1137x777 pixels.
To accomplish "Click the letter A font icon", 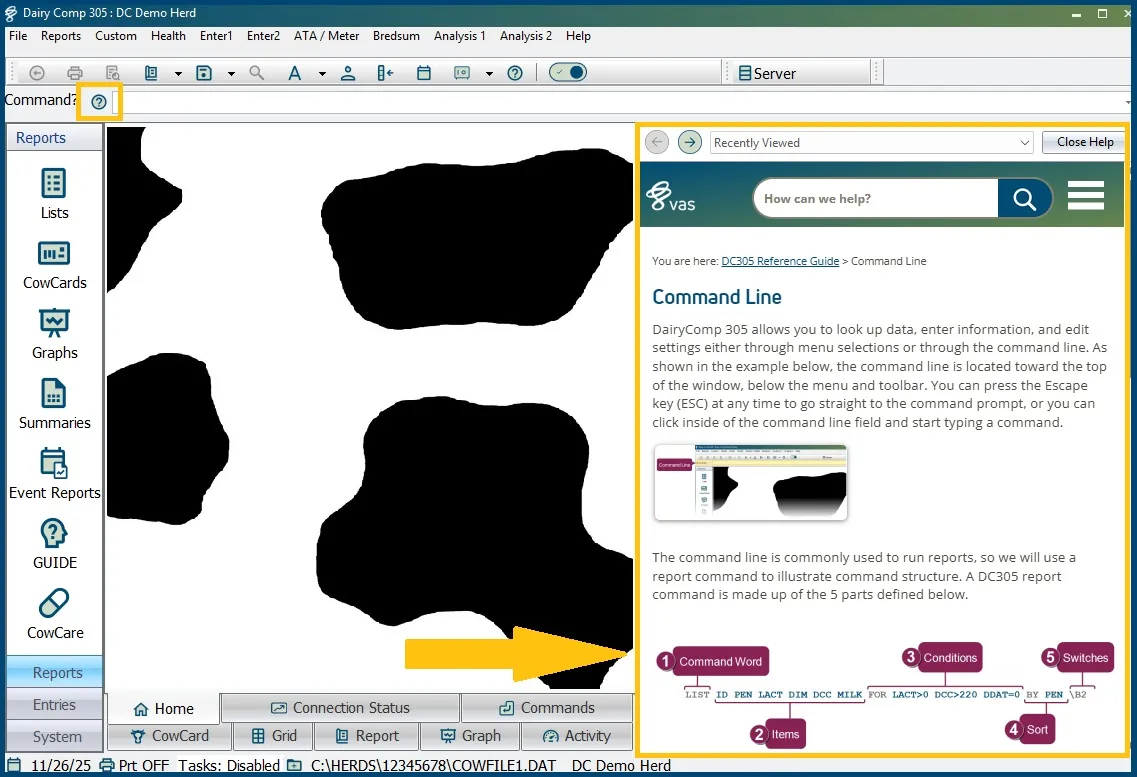I will (294, 72).
